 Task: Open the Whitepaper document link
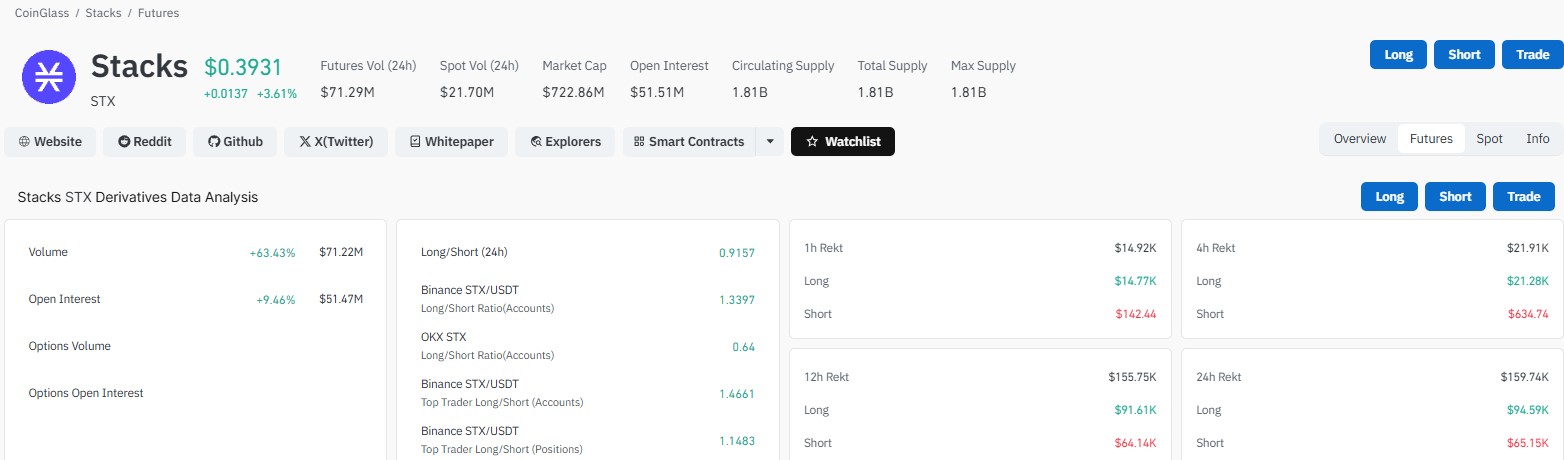[x=451, y=142]
